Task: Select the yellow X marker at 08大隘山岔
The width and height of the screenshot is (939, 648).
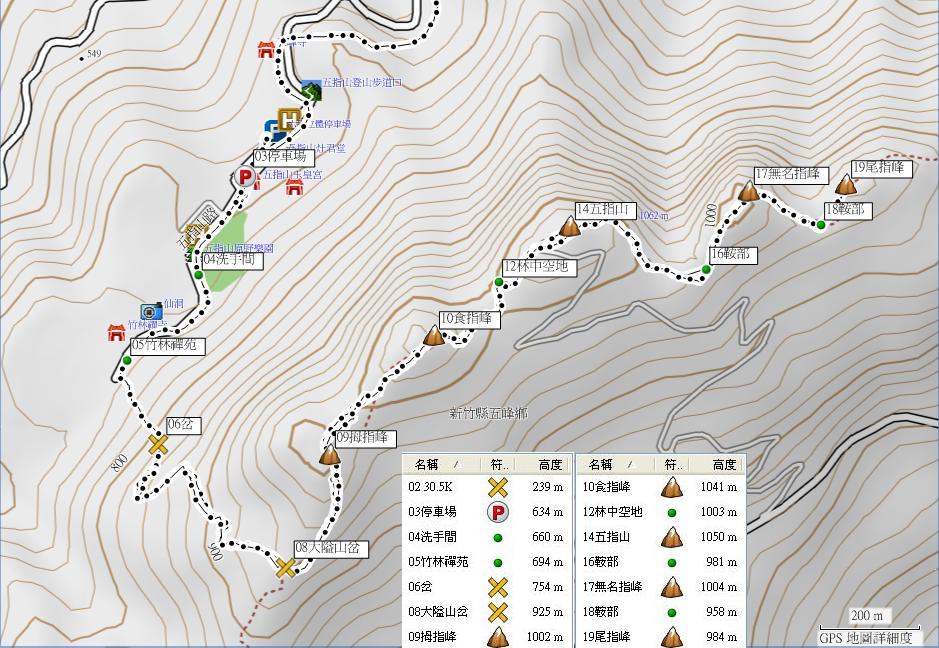Action: pos(286,568)
